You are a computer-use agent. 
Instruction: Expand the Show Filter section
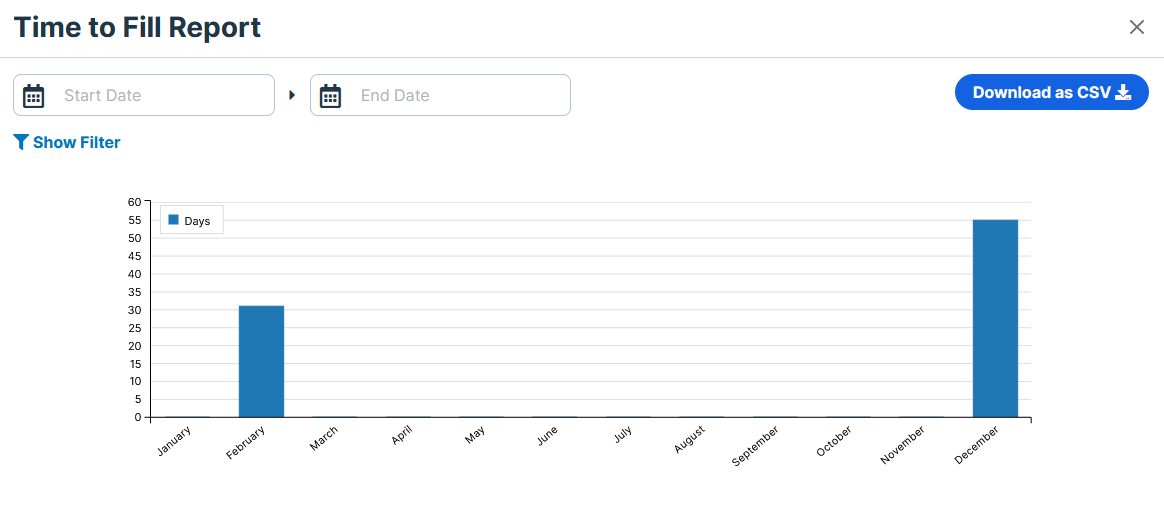coord(67,142)
